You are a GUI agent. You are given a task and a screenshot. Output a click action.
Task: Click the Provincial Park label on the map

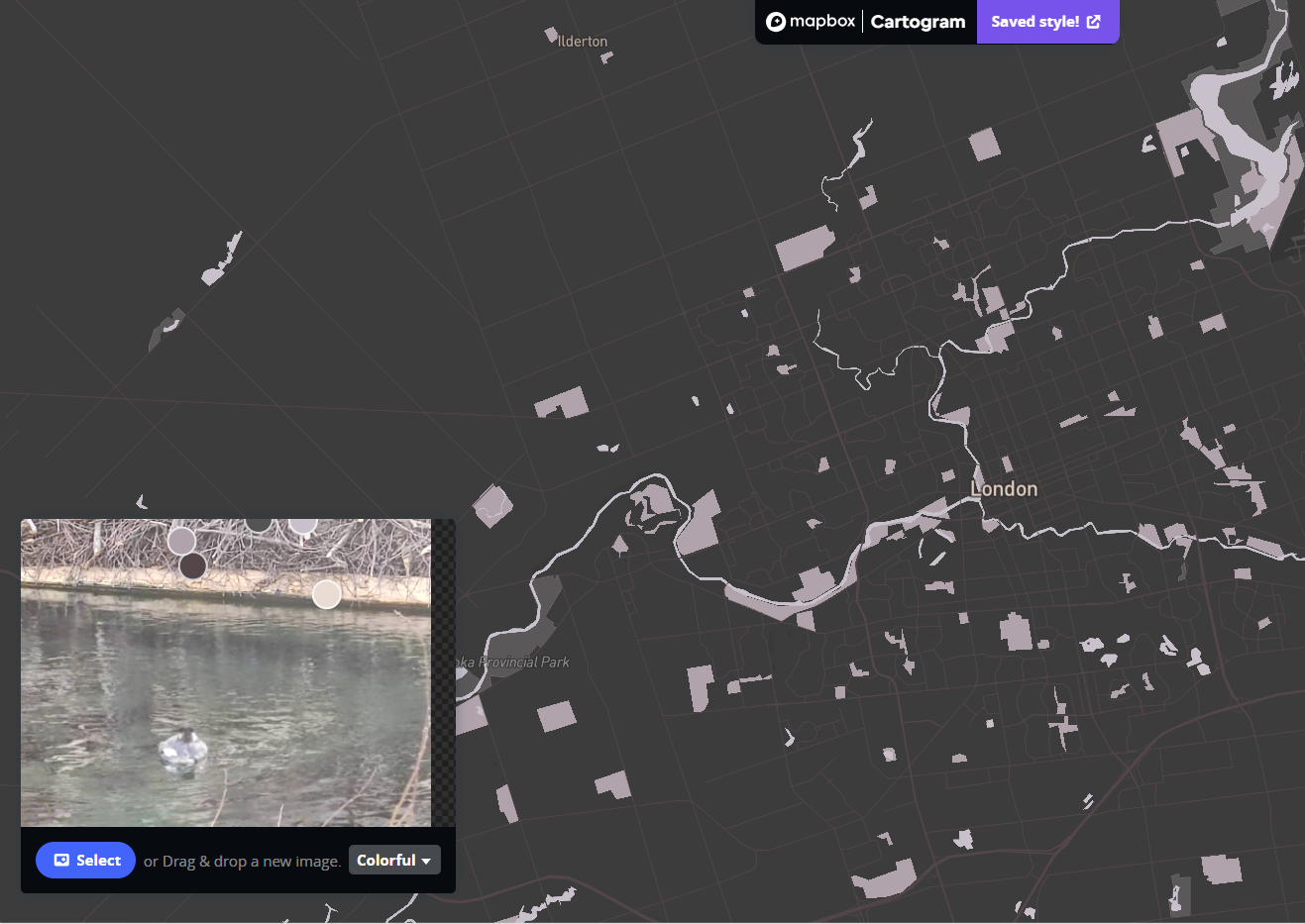coord(515,662)
